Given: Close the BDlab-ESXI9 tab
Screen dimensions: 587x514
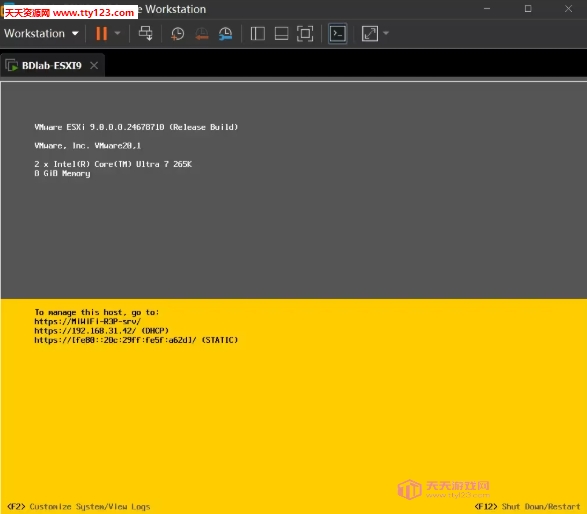Looking at the screenshot, I should [94, 66].
